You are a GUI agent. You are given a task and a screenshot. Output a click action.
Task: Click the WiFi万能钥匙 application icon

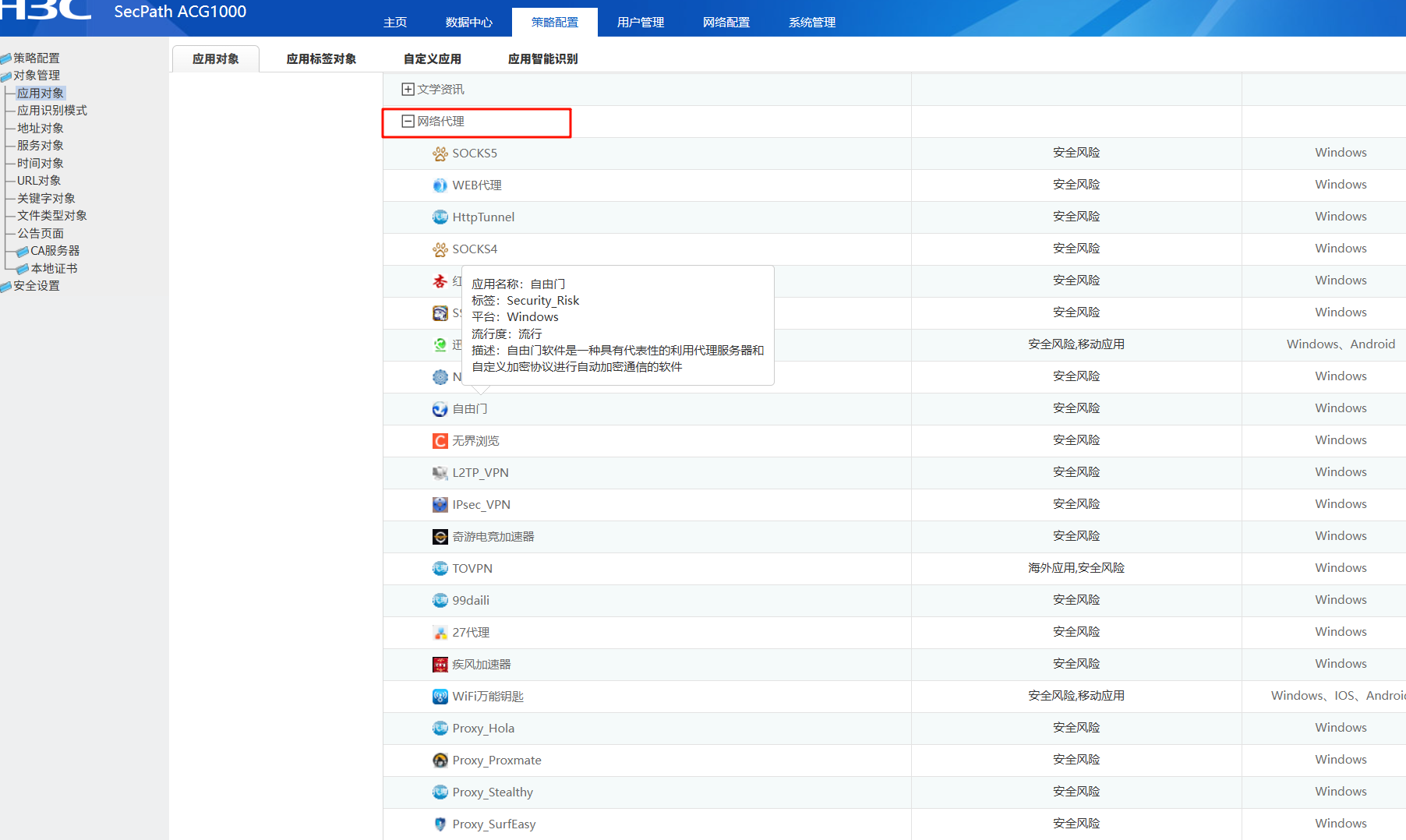tap(440, 697)
